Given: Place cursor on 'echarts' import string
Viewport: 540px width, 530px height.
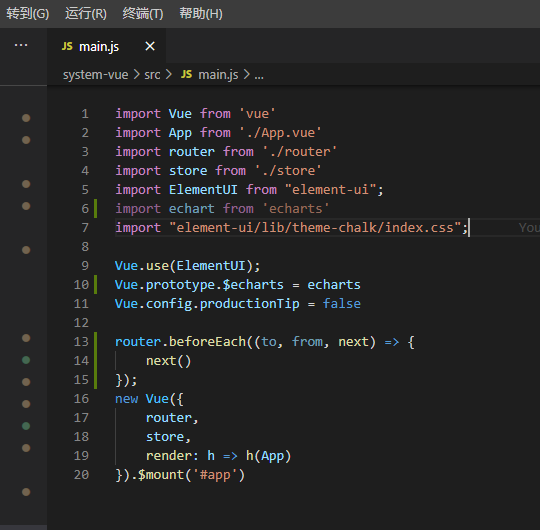Looking at the screenshot, I should pos(296,209).
